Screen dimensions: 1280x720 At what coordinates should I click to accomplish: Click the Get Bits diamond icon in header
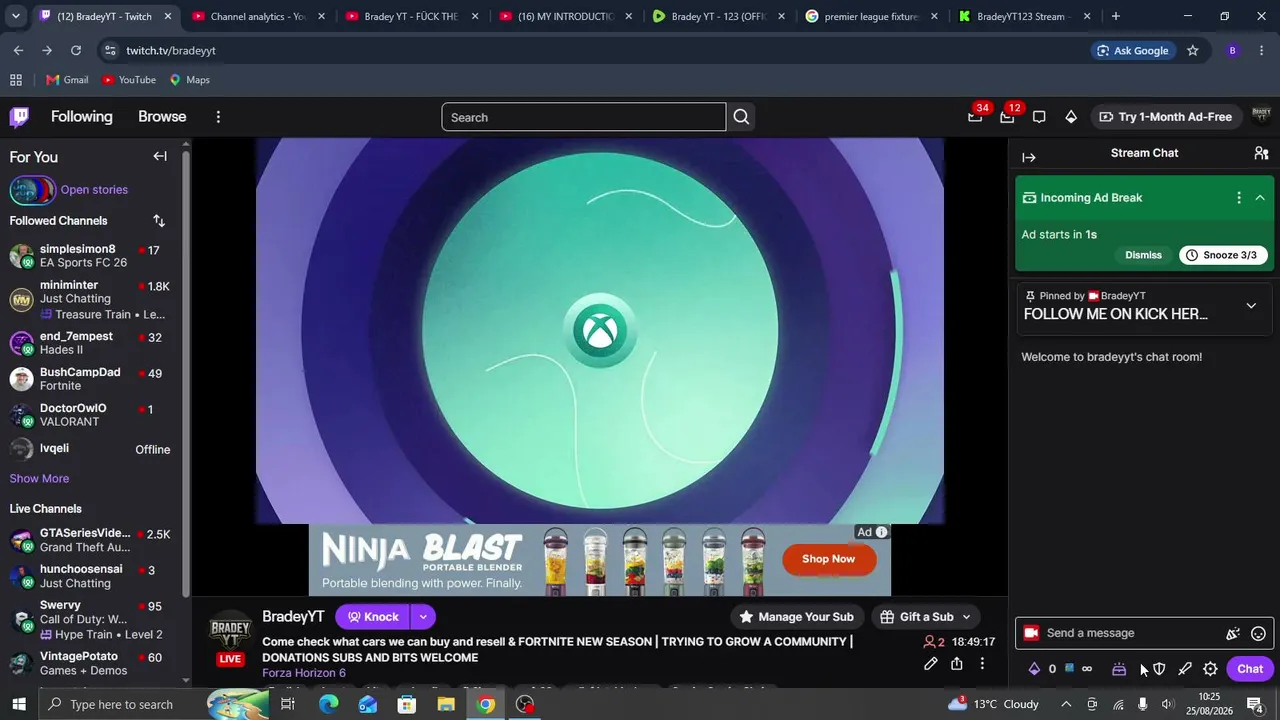click(1071, 117)
